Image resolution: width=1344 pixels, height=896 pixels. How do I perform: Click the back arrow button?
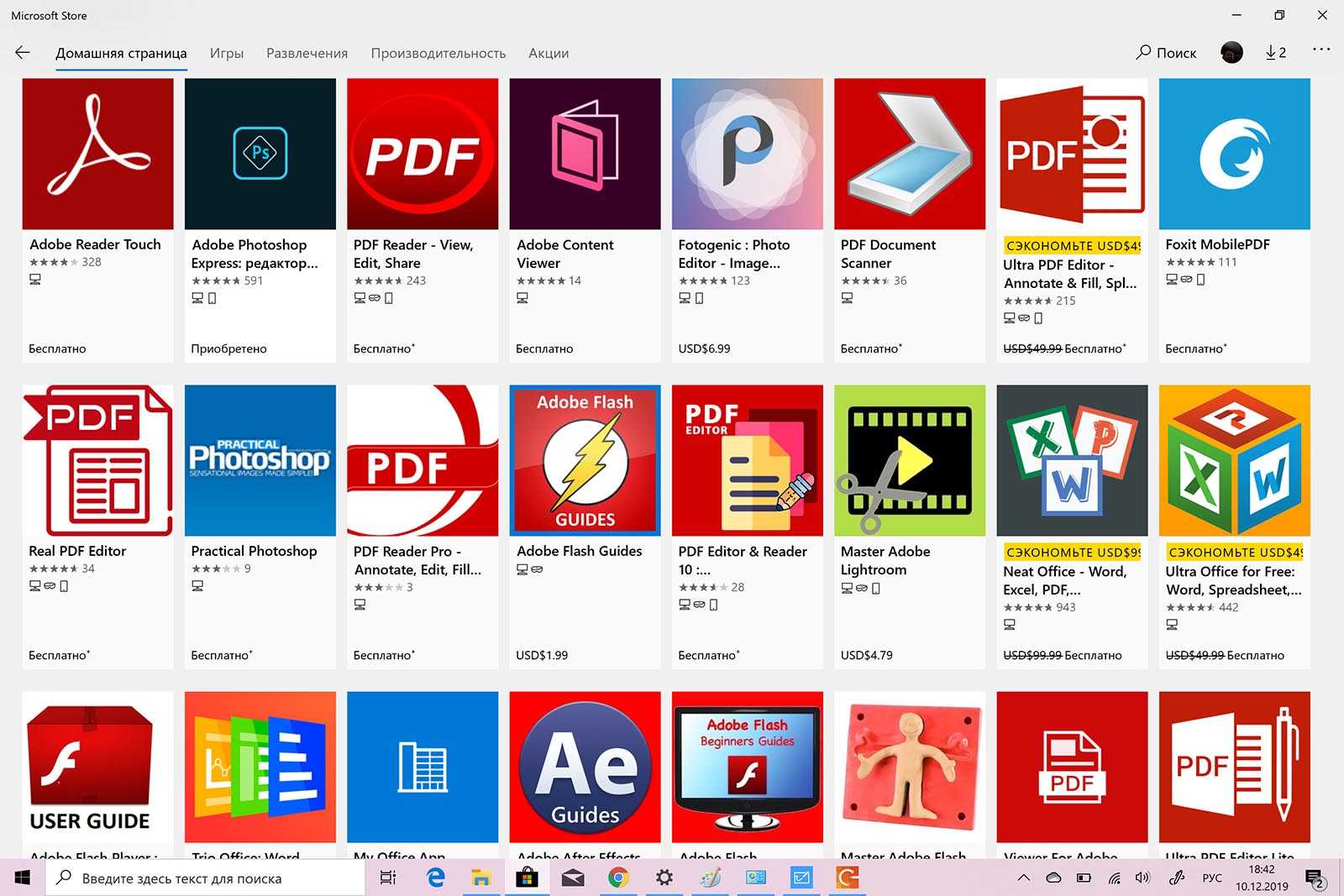pyautogui.click(x=23, y=53)
